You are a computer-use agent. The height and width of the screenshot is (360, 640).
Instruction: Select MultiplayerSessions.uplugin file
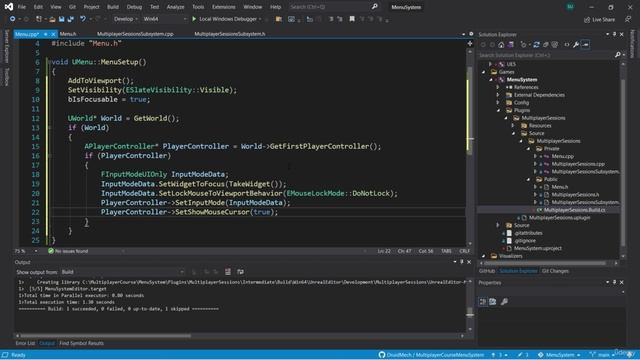tap(559, 218)
